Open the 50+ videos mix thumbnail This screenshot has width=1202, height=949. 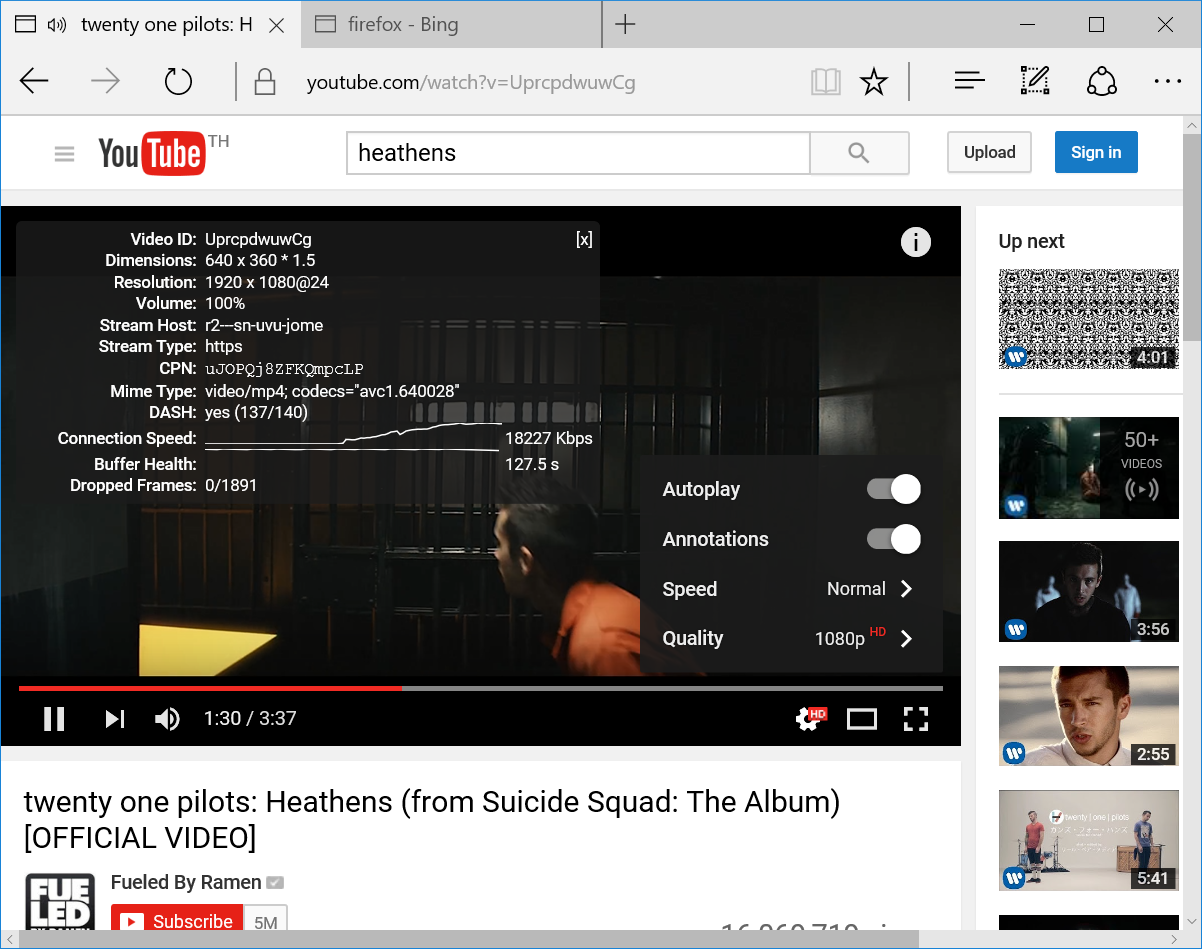coord(1088,468)
